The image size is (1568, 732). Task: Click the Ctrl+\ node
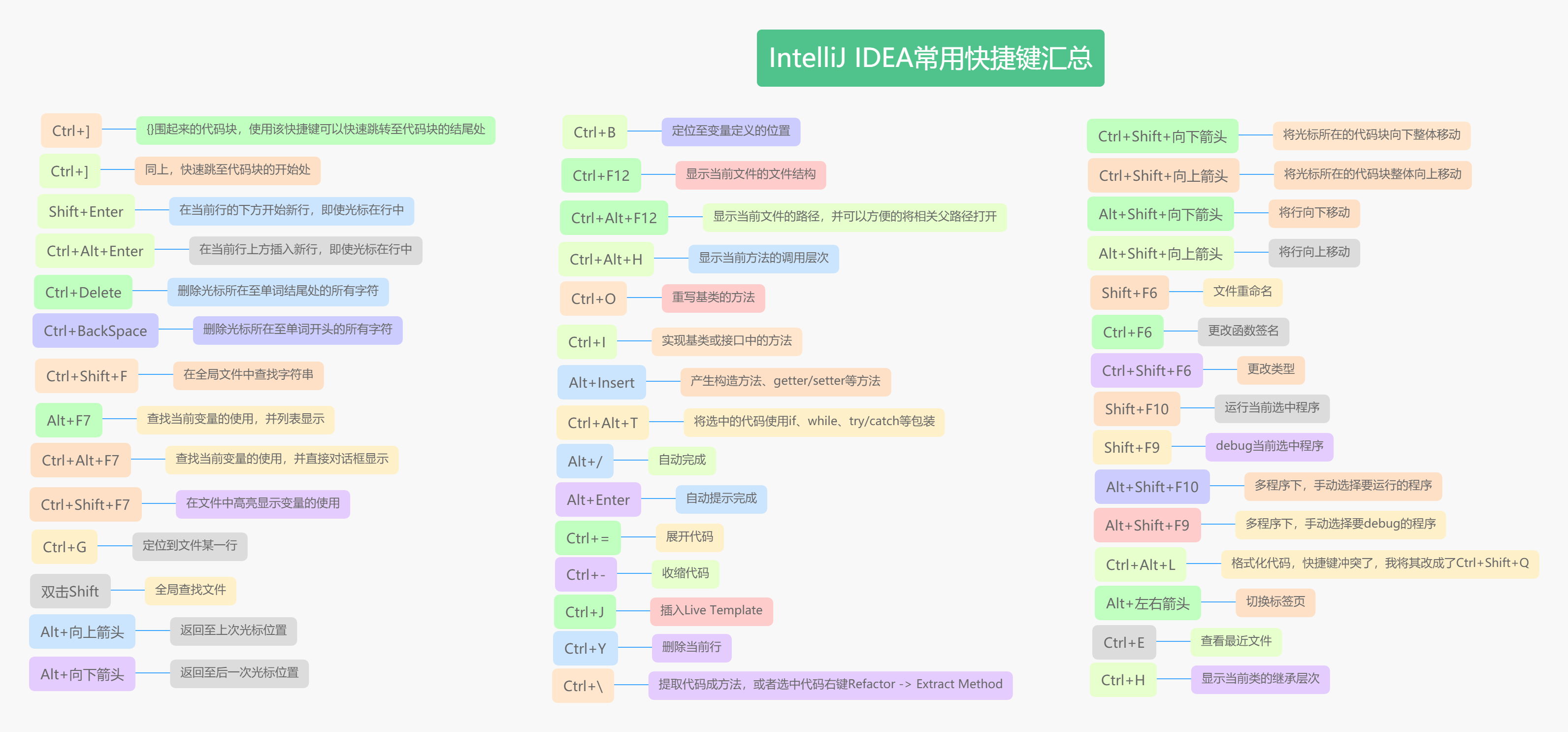(x=583, y=686)
